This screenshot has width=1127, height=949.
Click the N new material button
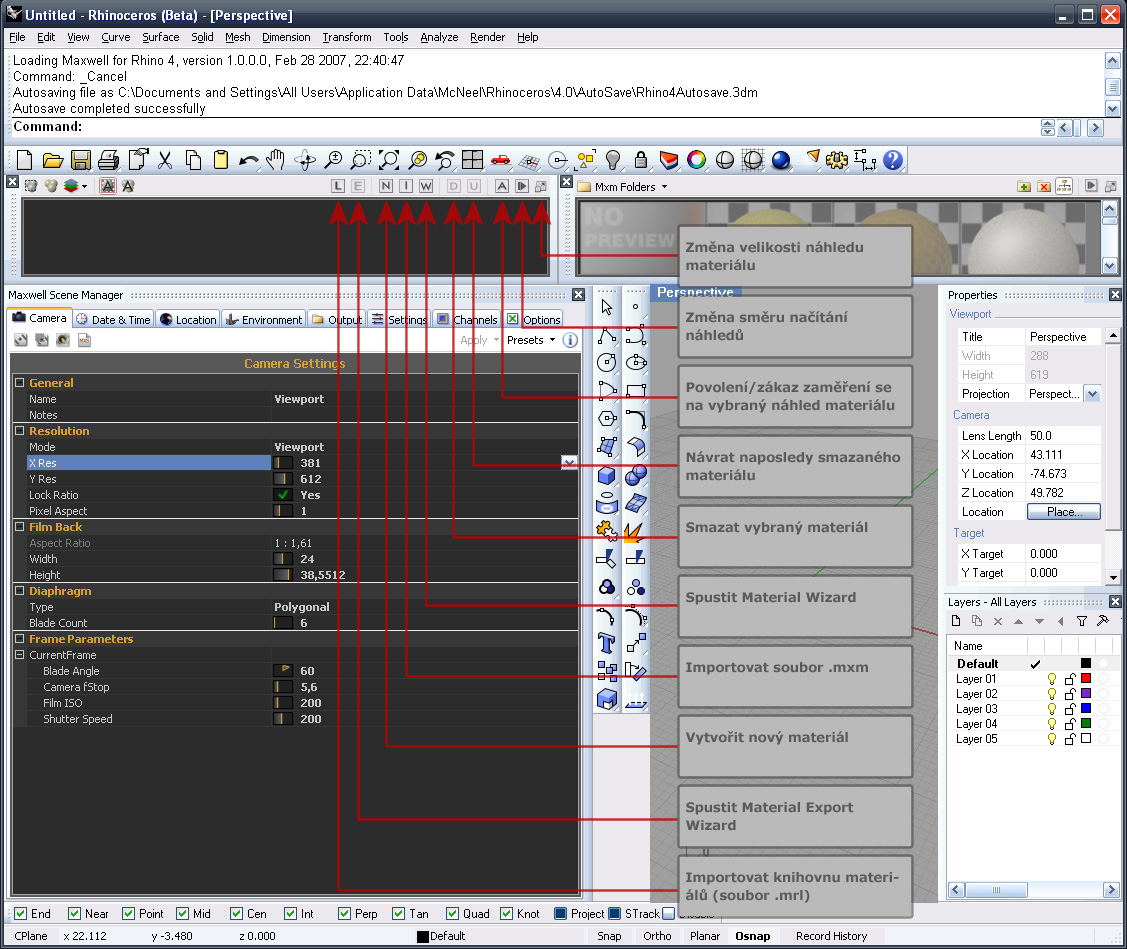coord(386,186)
